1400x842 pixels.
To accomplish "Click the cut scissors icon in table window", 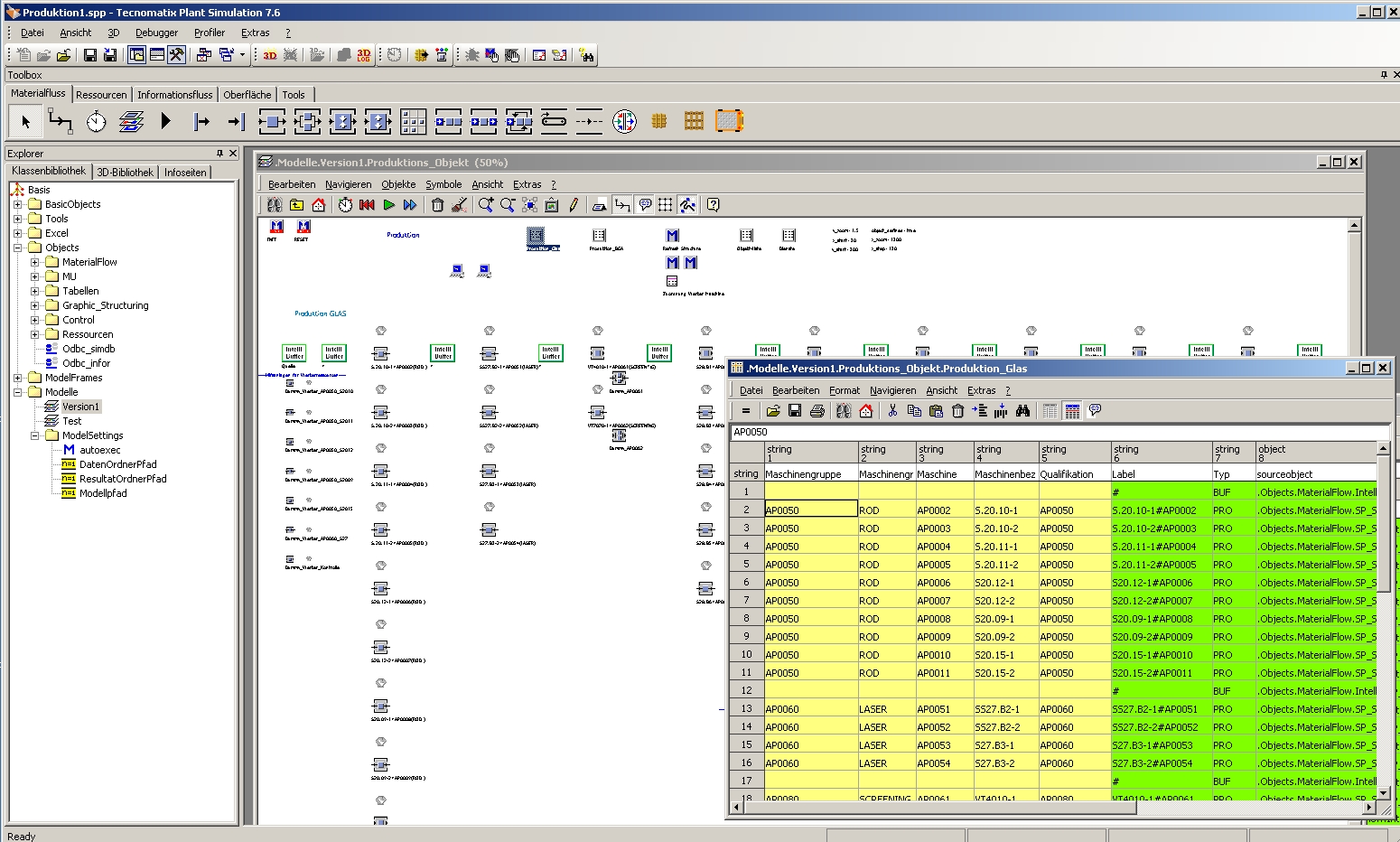I will click(x=892, y=411).
